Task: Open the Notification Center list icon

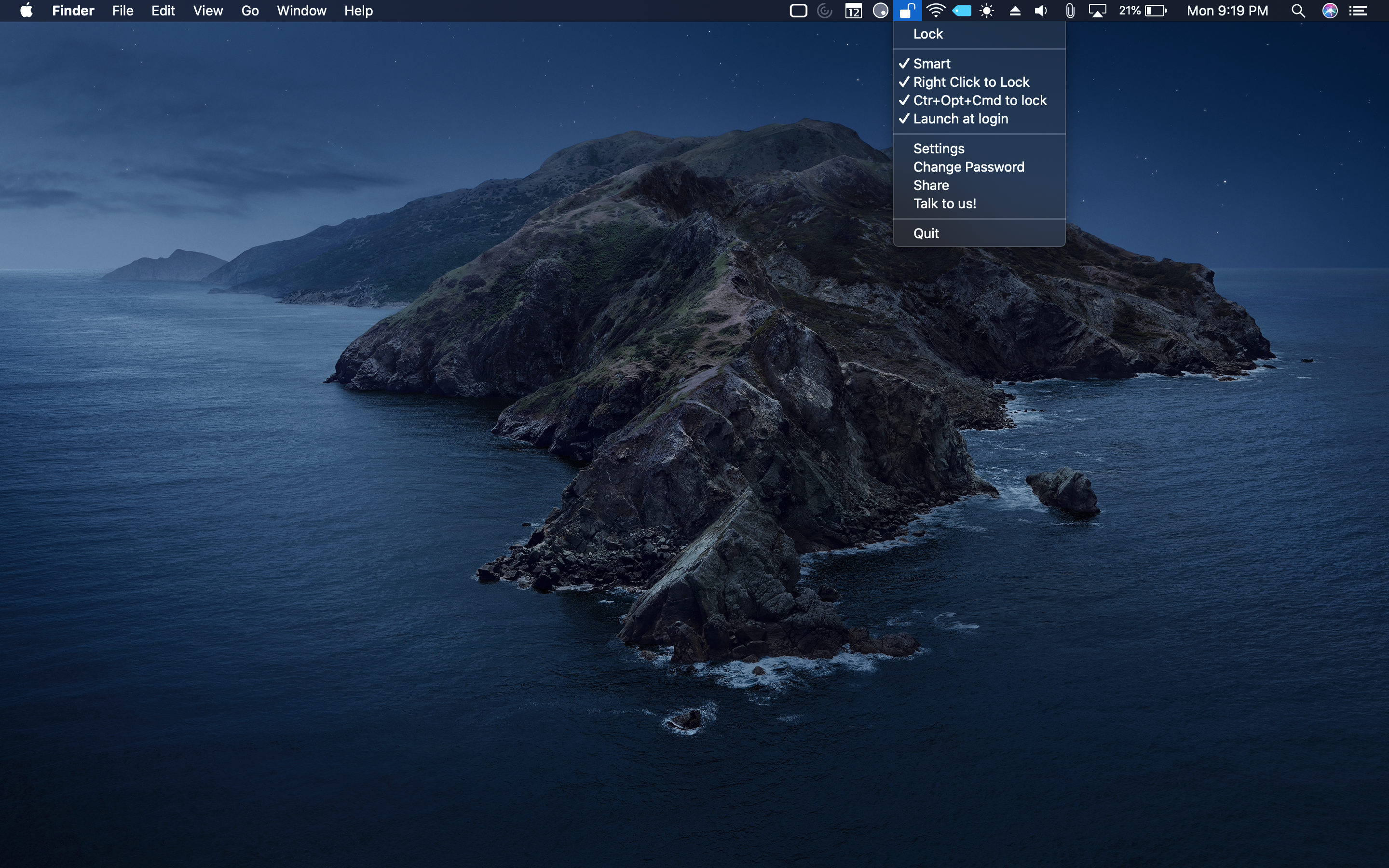Action: pyautogui.click(x=1358, y=11)
